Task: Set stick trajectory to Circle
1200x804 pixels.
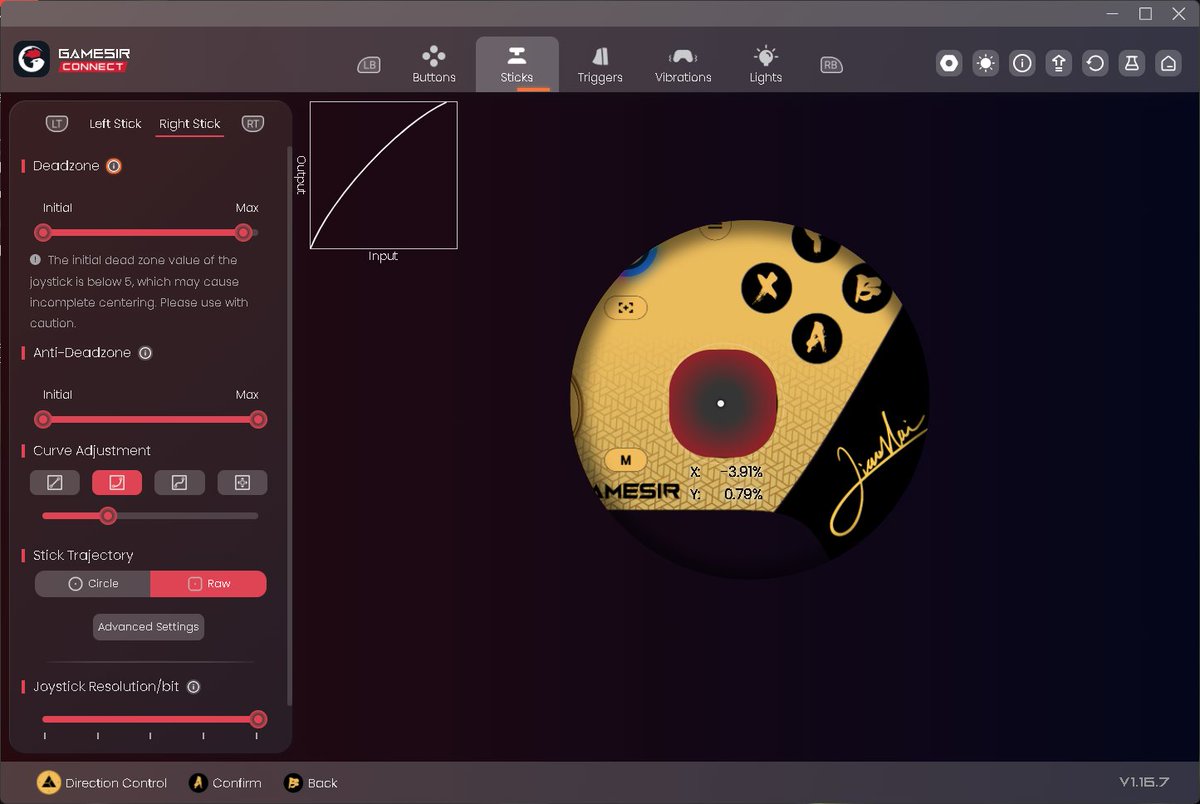Action: [x=93, y=584]
